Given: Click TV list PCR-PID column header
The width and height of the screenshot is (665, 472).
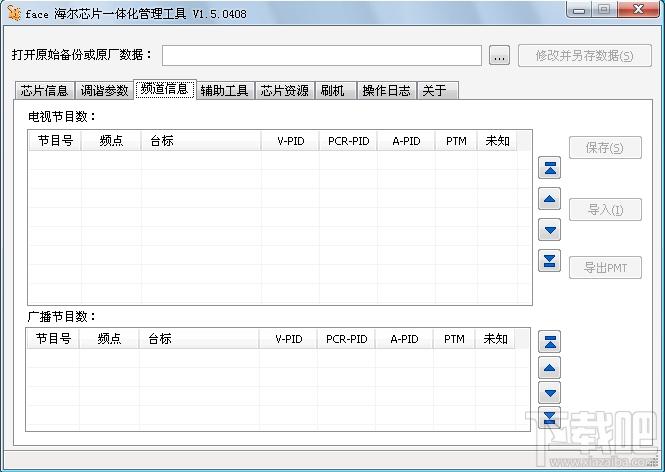Looking at the screenshot, I should point(349,141).
